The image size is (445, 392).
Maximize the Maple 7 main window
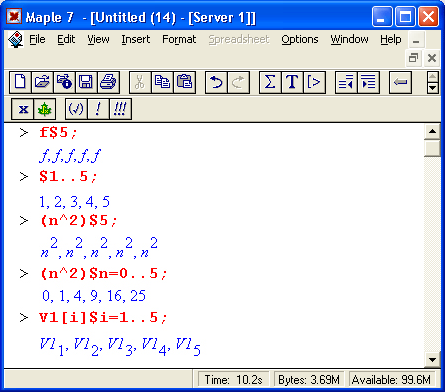pyautogui.click(x=405, y=16)
